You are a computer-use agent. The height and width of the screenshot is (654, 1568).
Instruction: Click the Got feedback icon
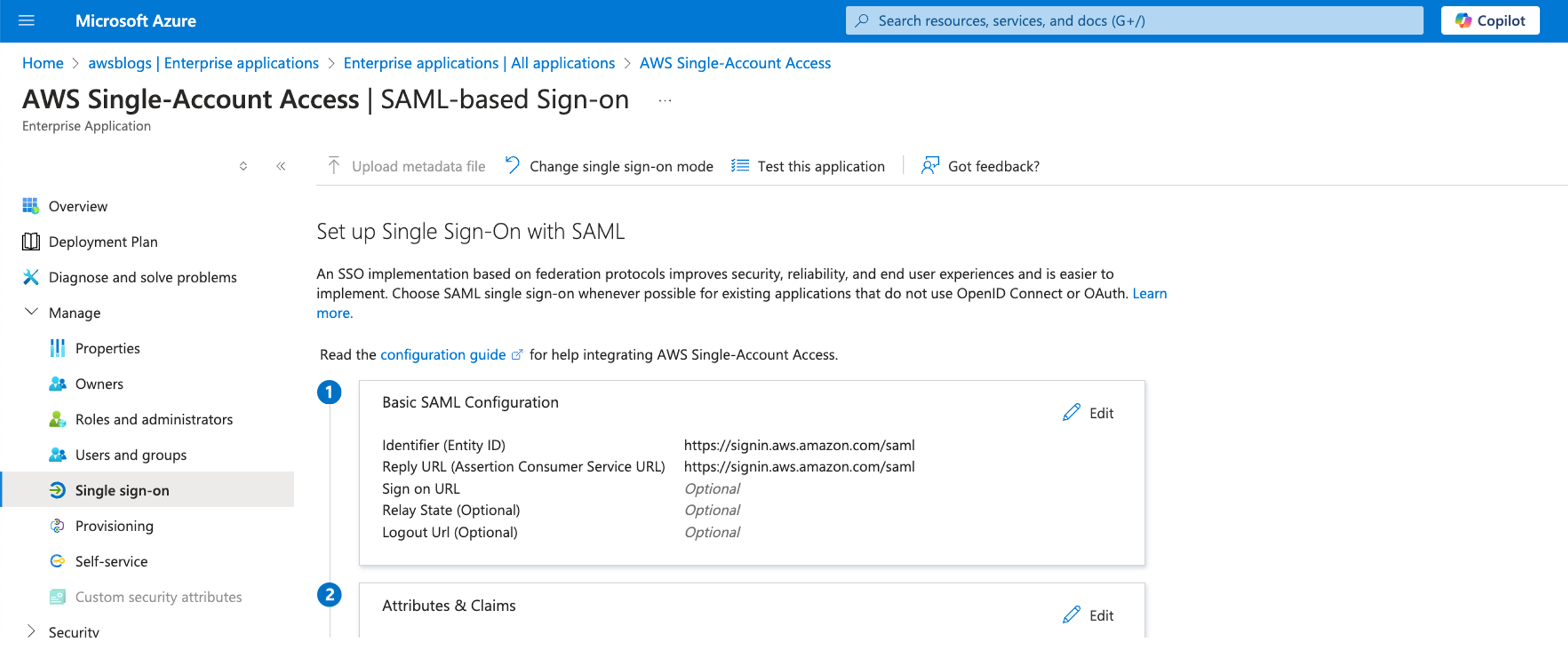point(929,166)
